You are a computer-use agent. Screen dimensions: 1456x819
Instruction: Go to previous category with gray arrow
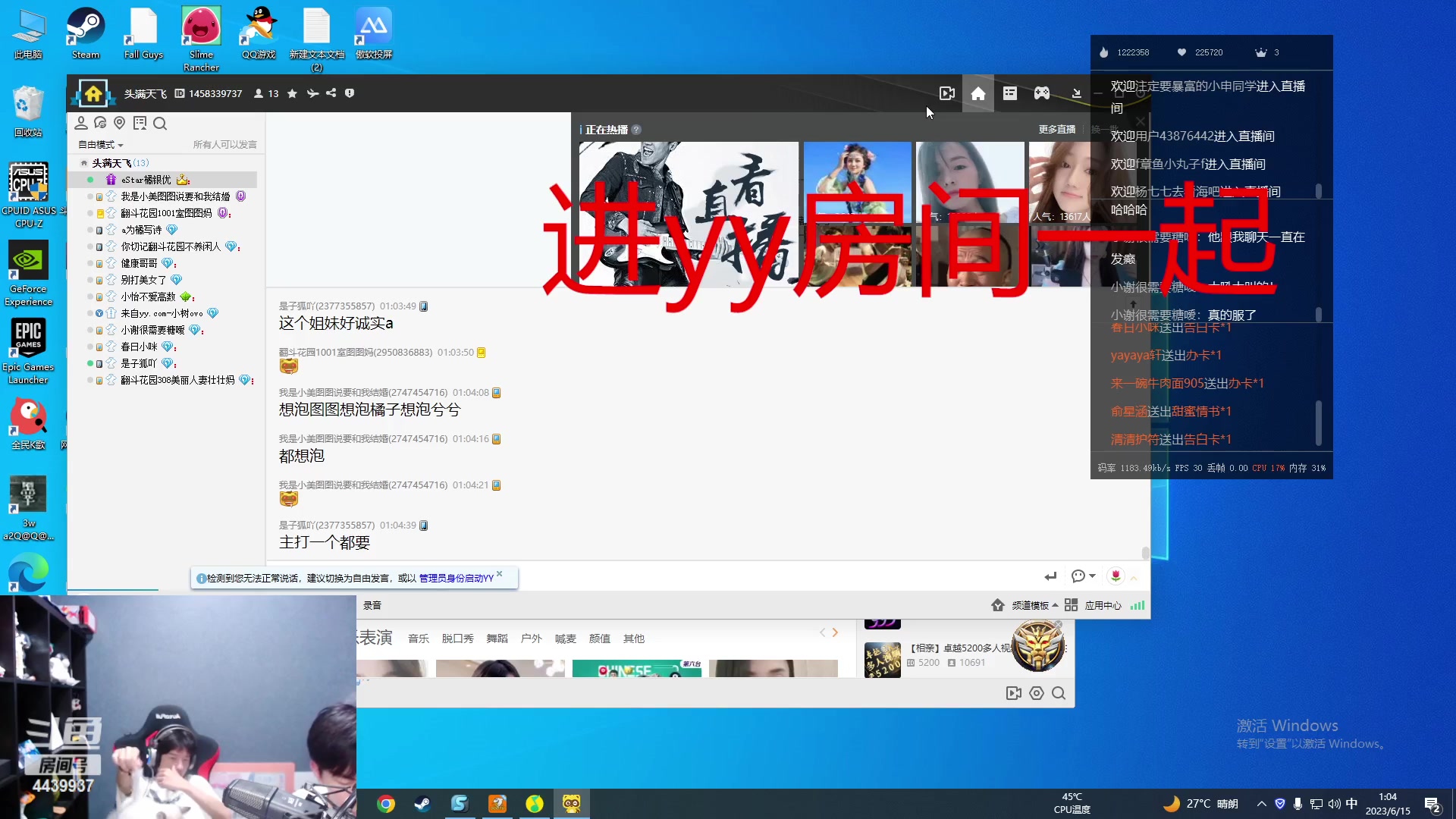[822, 632]
